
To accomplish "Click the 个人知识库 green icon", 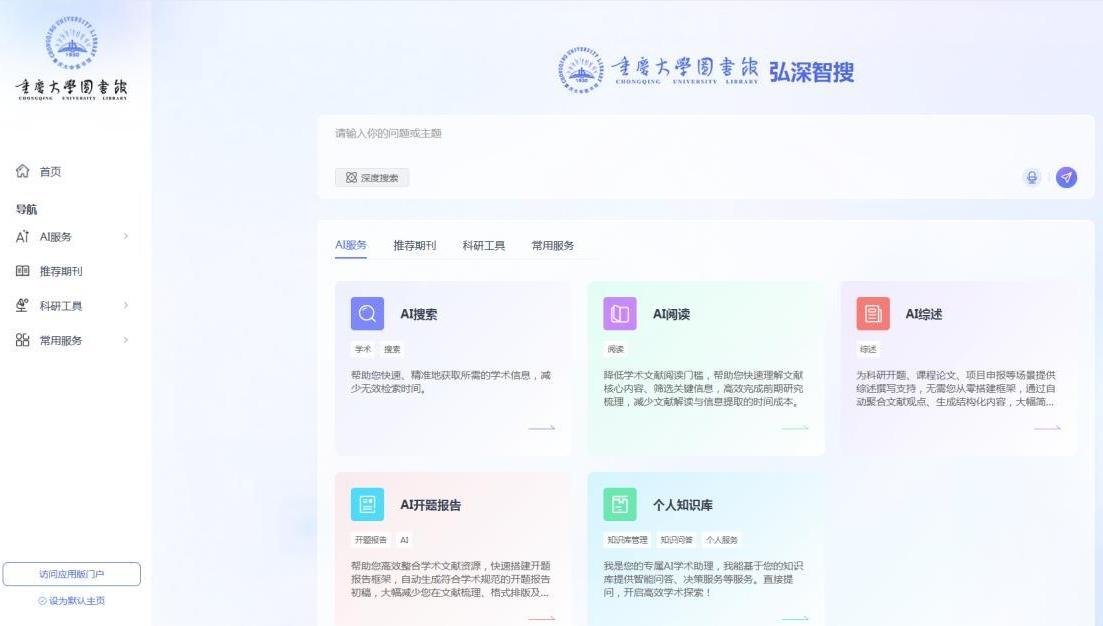I will pos(620,505).
